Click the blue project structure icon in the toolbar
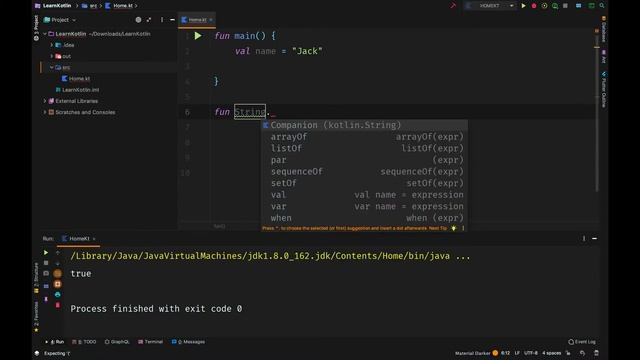Screen dimensions: 640x360 pyautogui.click(x=578, y=6)
